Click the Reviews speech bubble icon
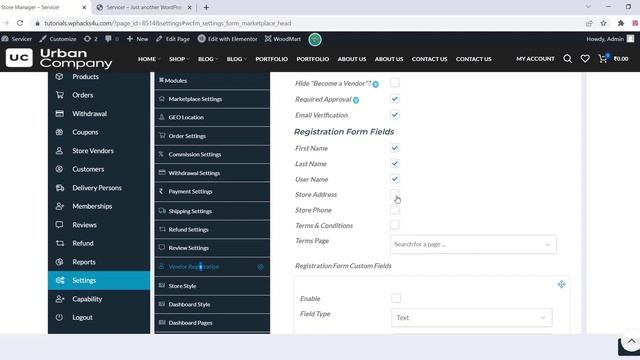The image size is (640, 360). click(x=60, y=224)
